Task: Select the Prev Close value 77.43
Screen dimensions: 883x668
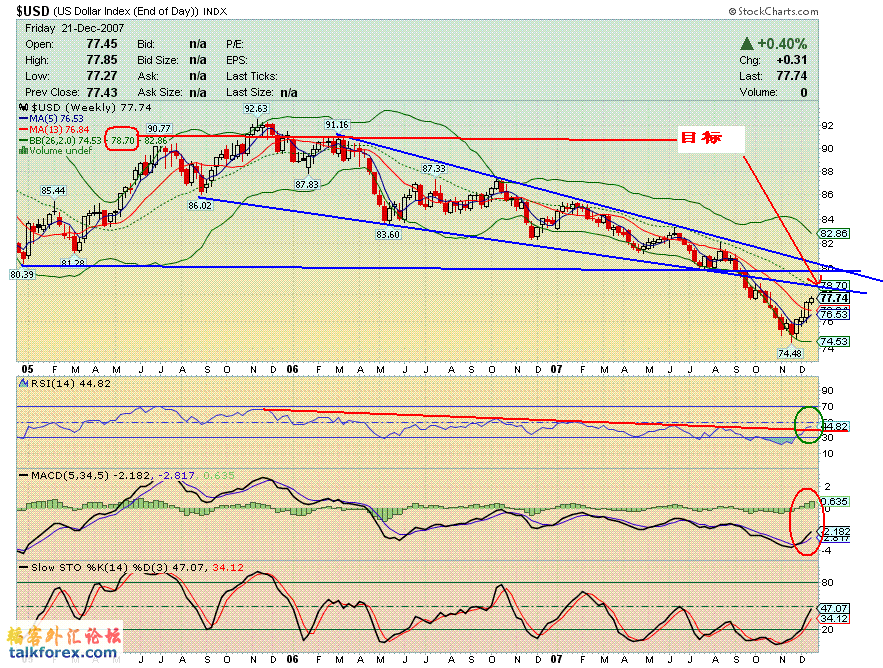Action: 102,92
